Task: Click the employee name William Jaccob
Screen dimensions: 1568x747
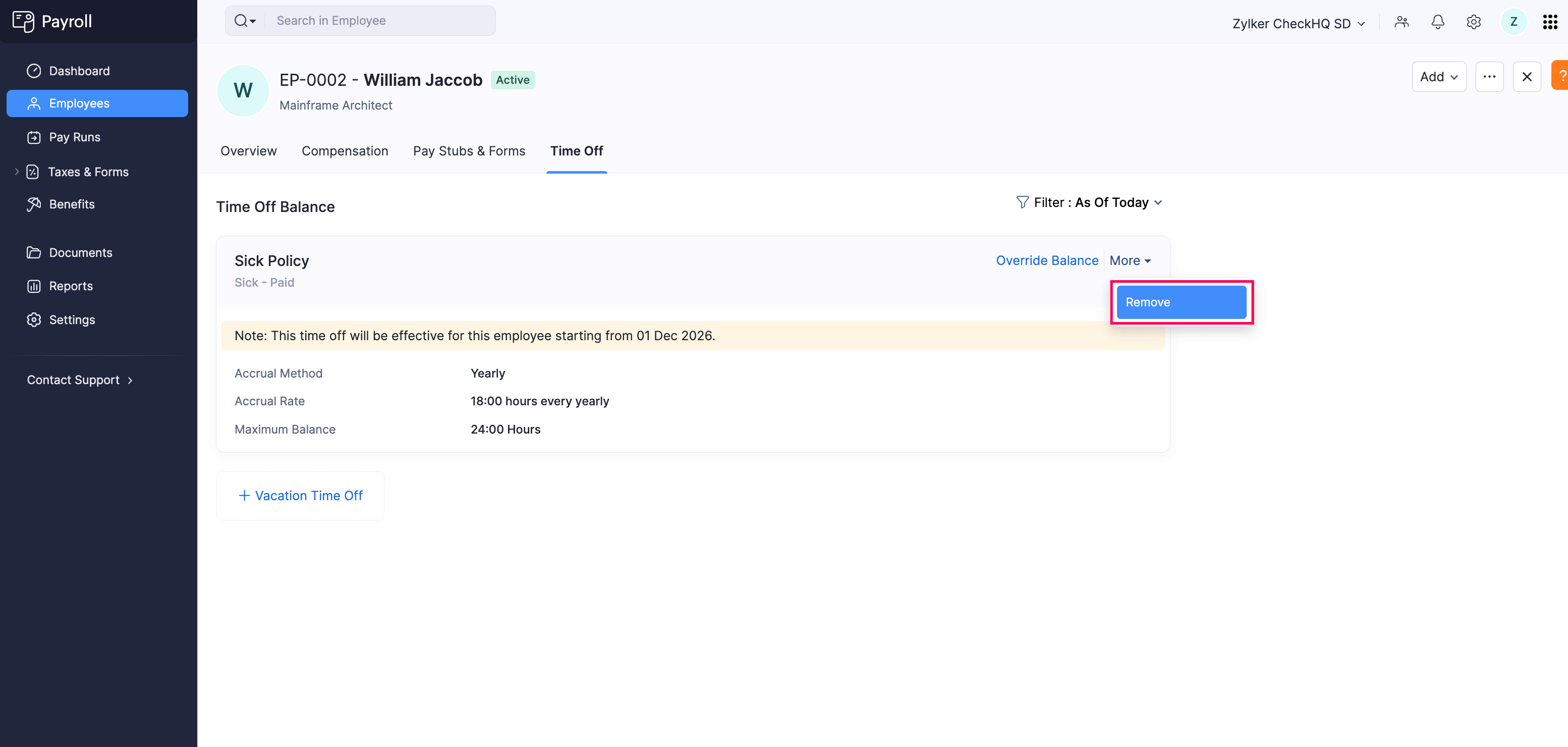Action: [x=422, y=80]
